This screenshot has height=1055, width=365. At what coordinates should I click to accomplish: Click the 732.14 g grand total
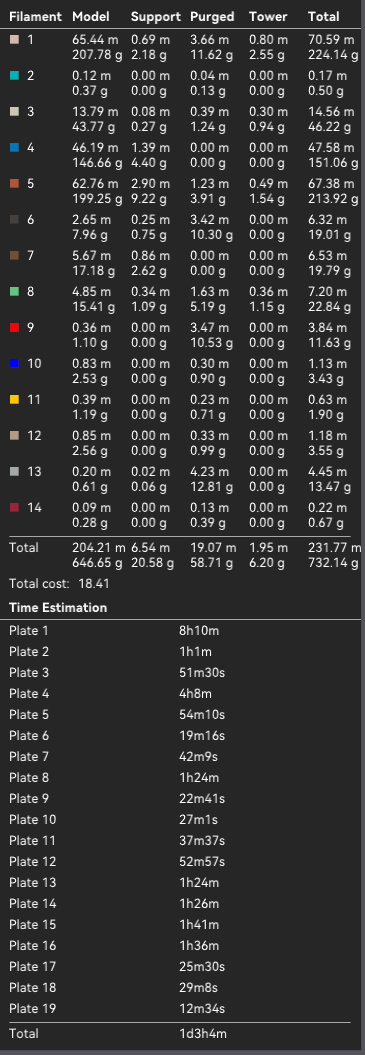click(x=333, y=562)
